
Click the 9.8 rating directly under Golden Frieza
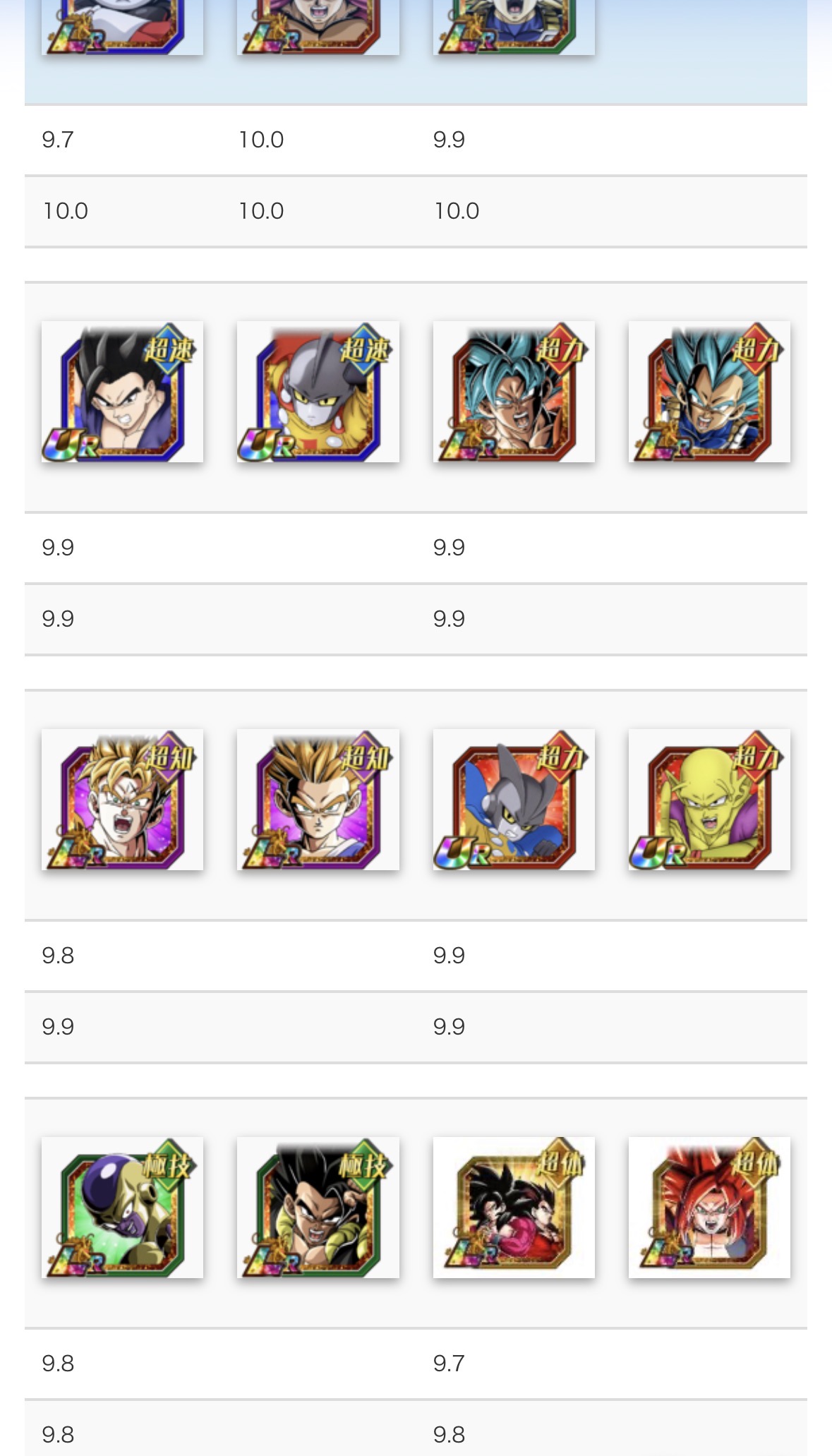(58, 1364)
